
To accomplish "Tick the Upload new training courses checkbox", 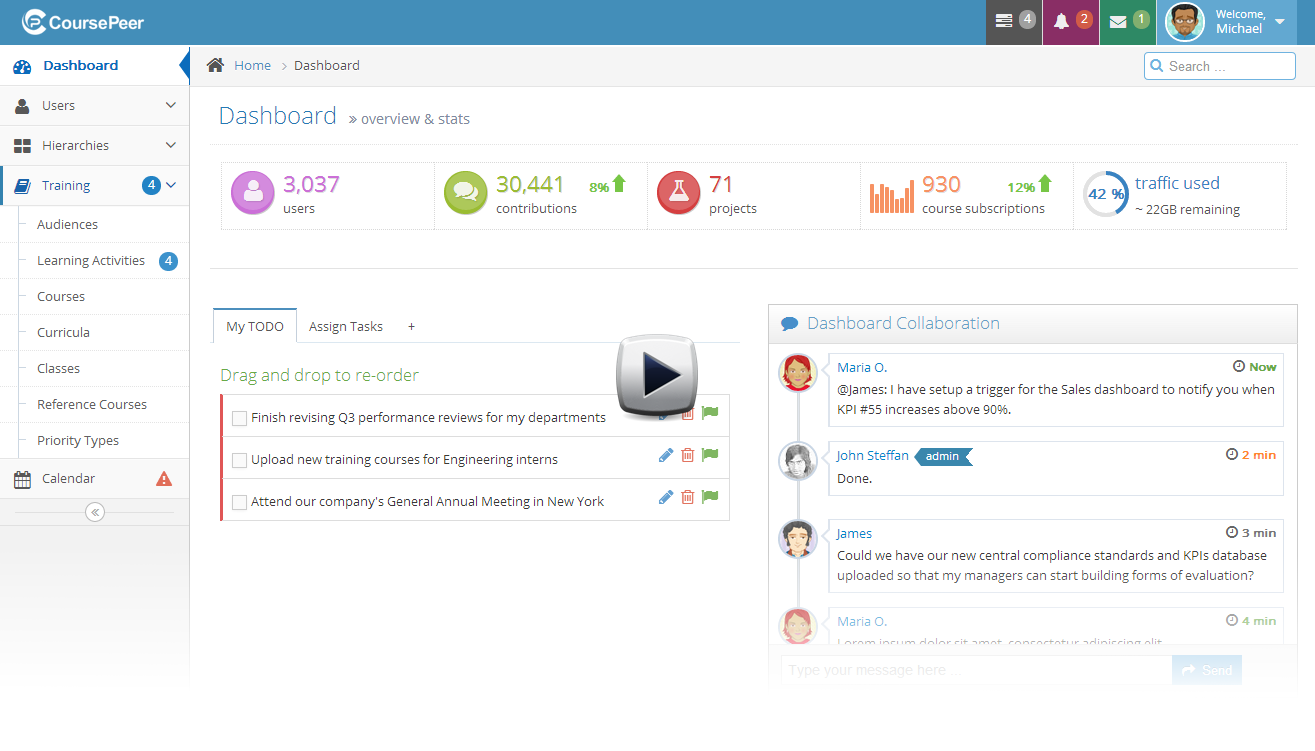I will pos(239,460).
